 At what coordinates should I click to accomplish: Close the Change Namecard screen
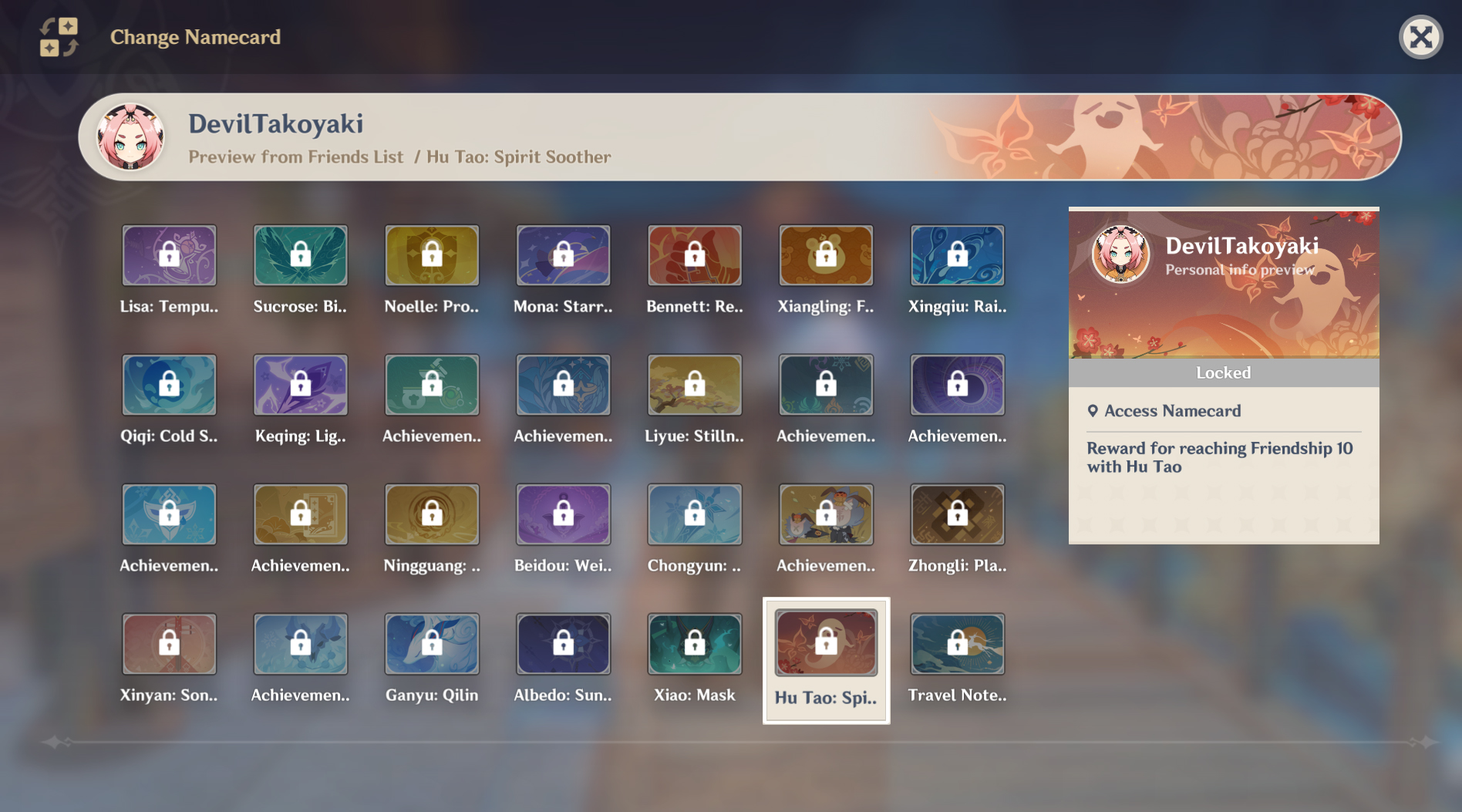[1420, 37]
